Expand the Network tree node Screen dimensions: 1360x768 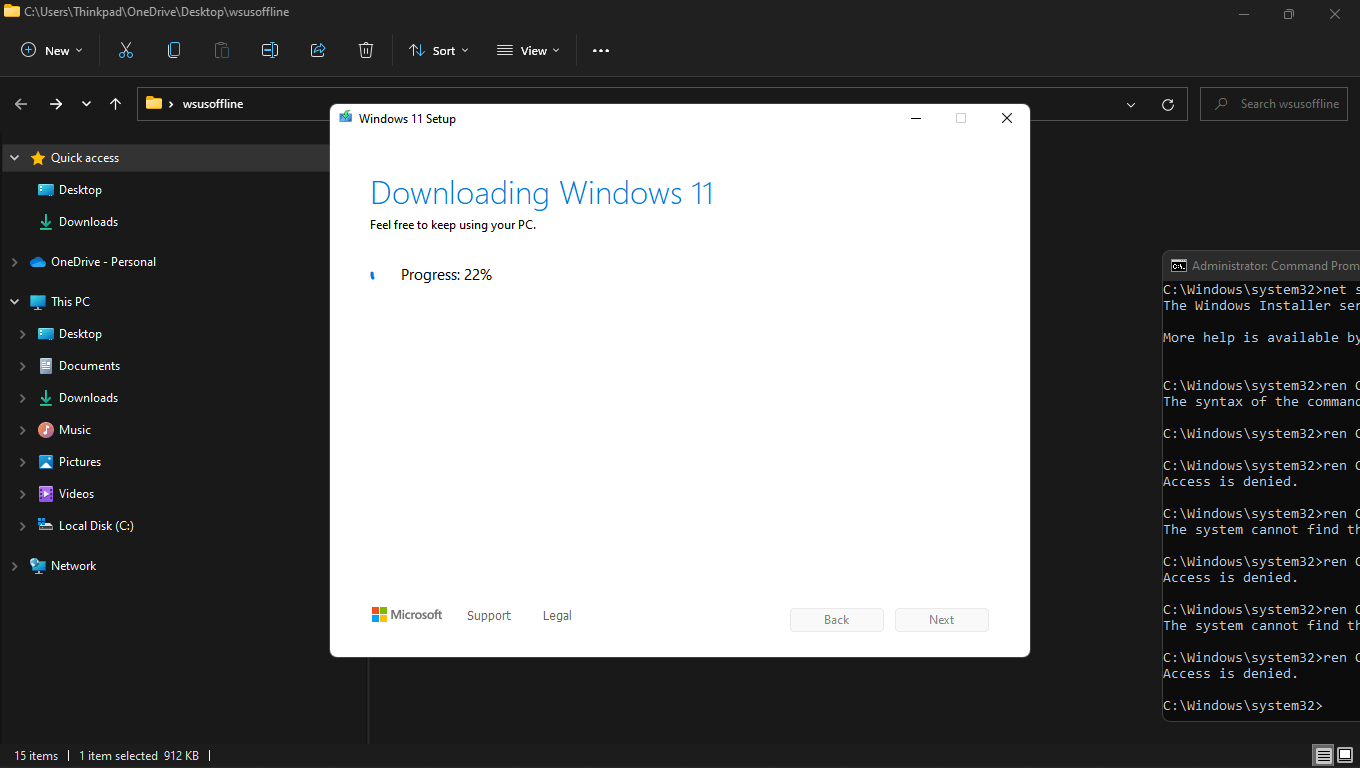point(14,566)
